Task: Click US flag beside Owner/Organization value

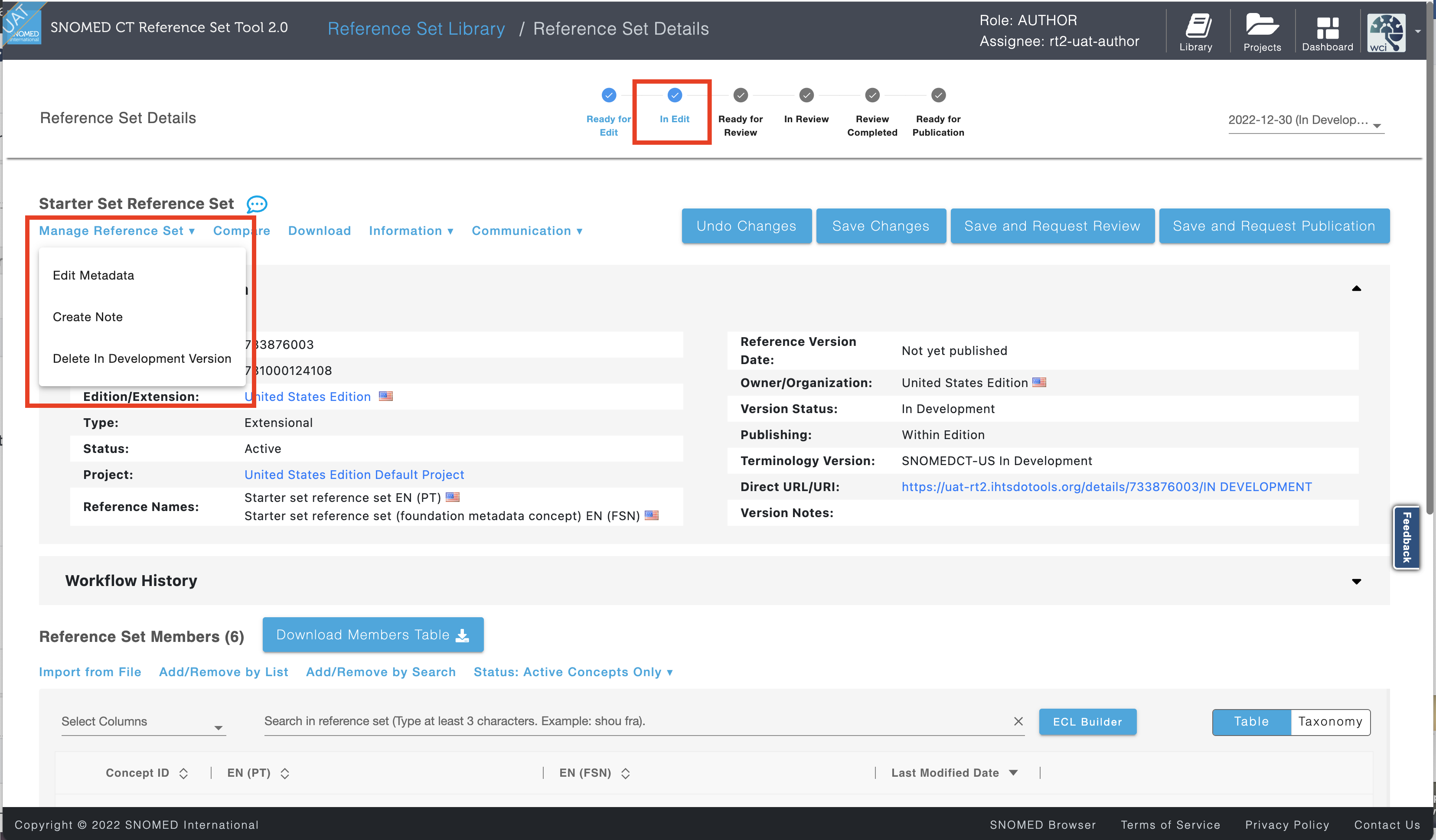Action: coord(1039,382)
